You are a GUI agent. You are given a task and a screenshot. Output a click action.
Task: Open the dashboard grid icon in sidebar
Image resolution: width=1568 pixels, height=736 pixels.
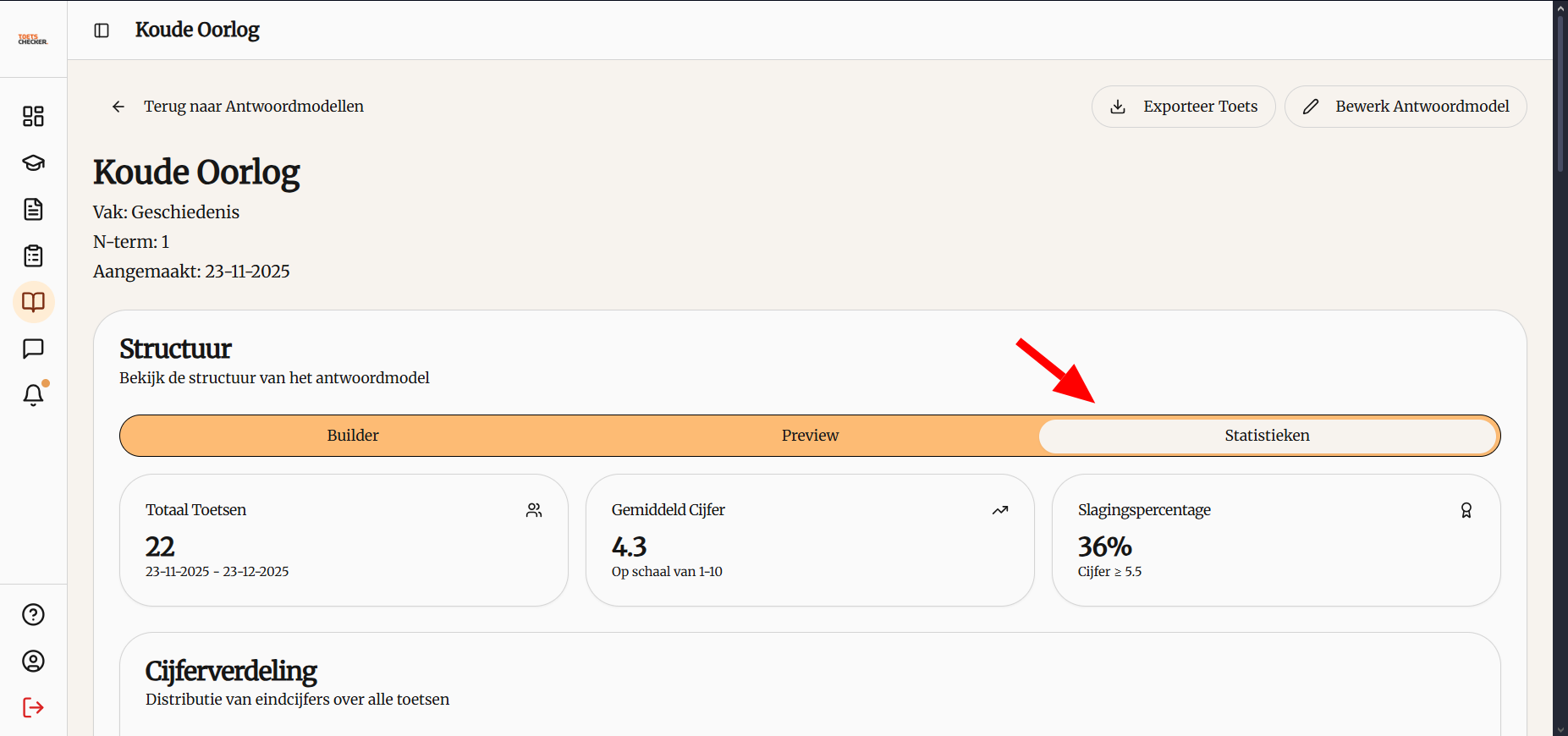(x=33, y=116)
